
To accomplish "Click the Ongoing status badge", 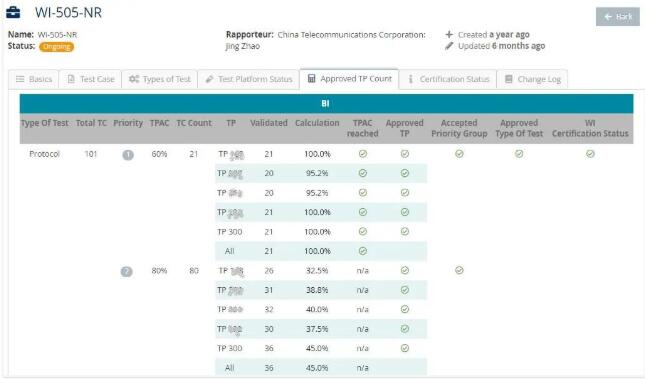I will (x=56, y=47).
